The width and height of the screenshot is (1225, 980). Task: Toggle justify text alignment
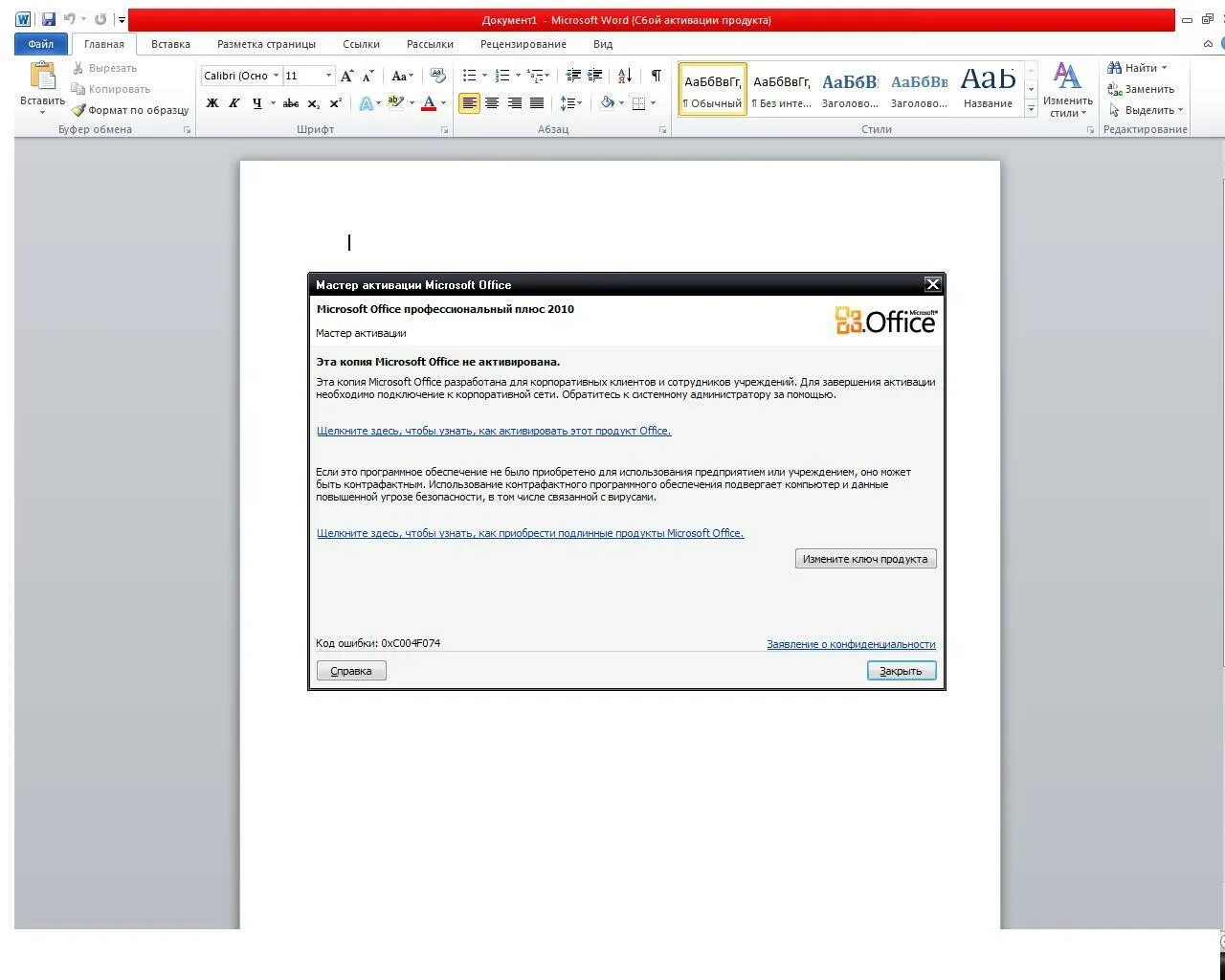(x=537, y=103)
